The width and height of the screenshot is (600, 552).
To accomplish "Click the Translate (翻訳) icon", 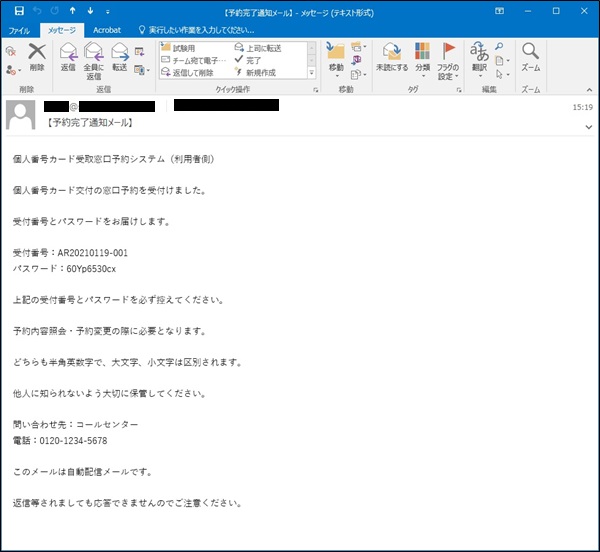I will [480, 56].
